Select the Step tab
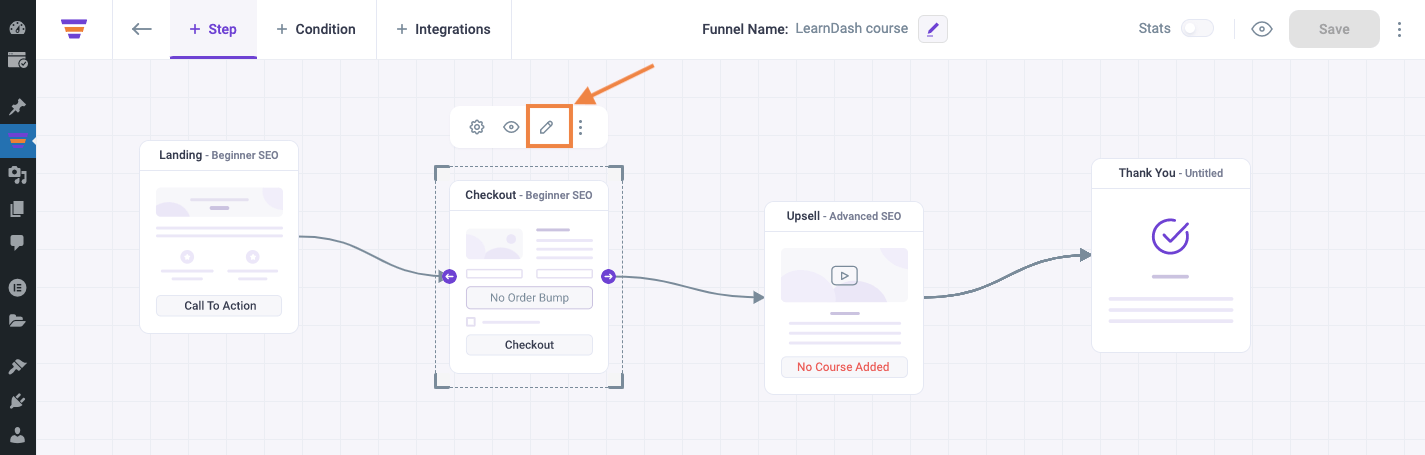The height and width of the screenshot is (455, 1425). pyautogui.click(x=213, y=29)
